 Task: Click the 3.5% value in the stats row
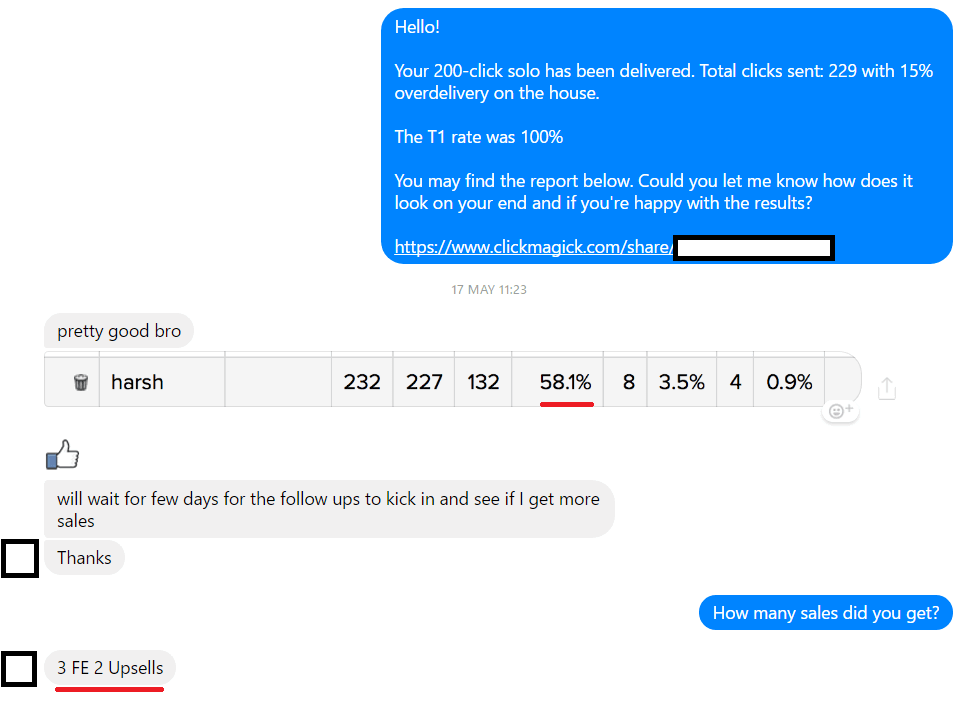[x=682, y=382]
